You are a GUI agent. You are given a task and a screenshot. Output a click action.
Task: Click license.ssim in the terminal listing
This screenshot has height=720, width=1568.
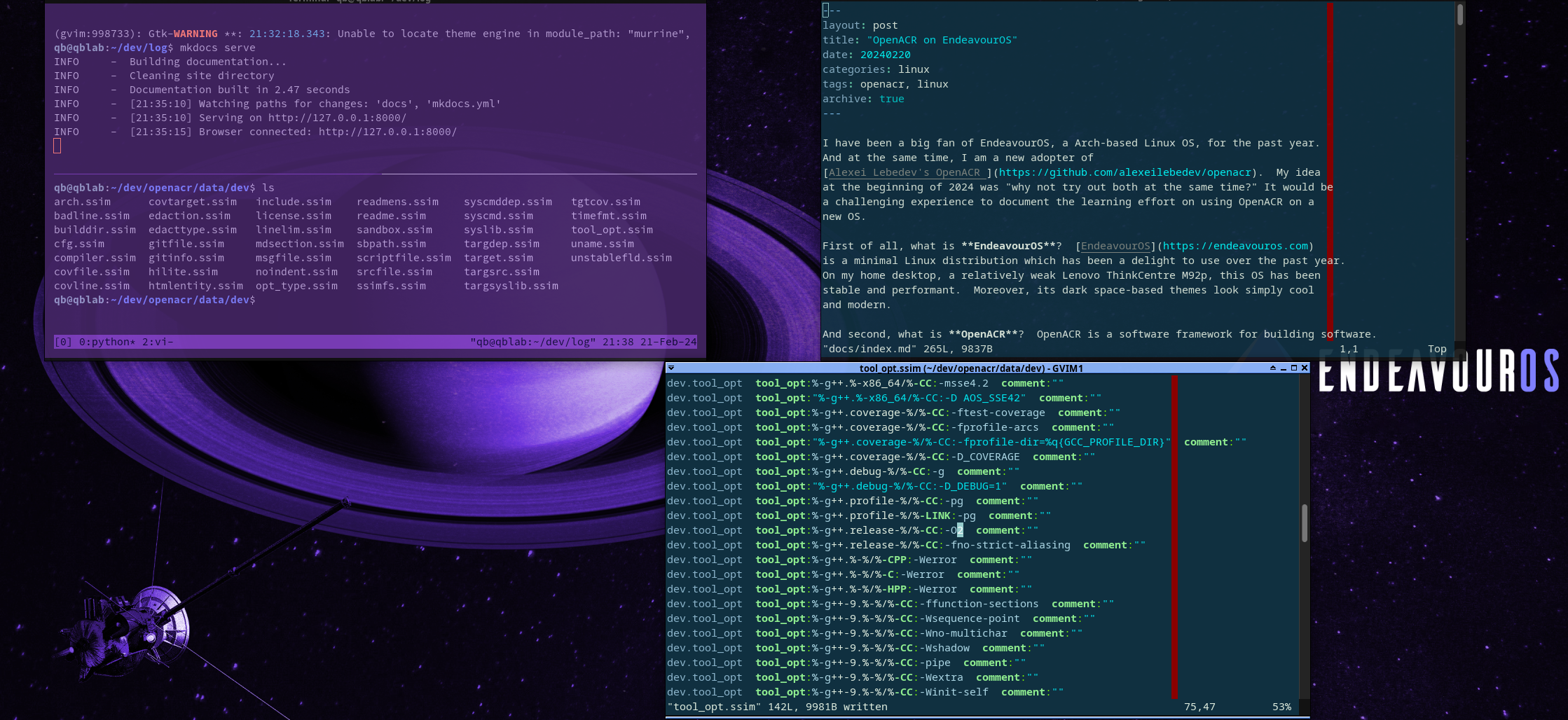(294, 216)
